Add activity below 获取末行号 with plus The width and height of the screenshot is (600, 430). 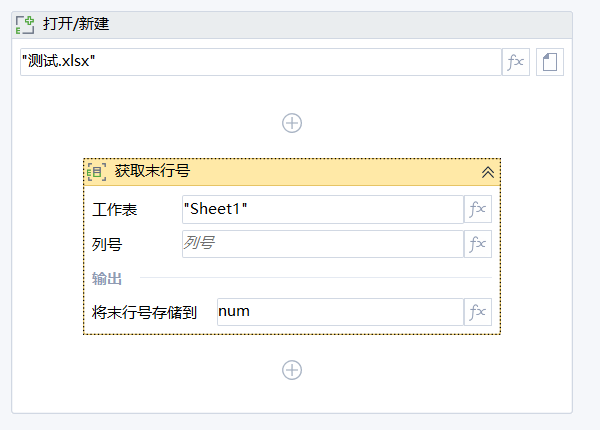292,370
